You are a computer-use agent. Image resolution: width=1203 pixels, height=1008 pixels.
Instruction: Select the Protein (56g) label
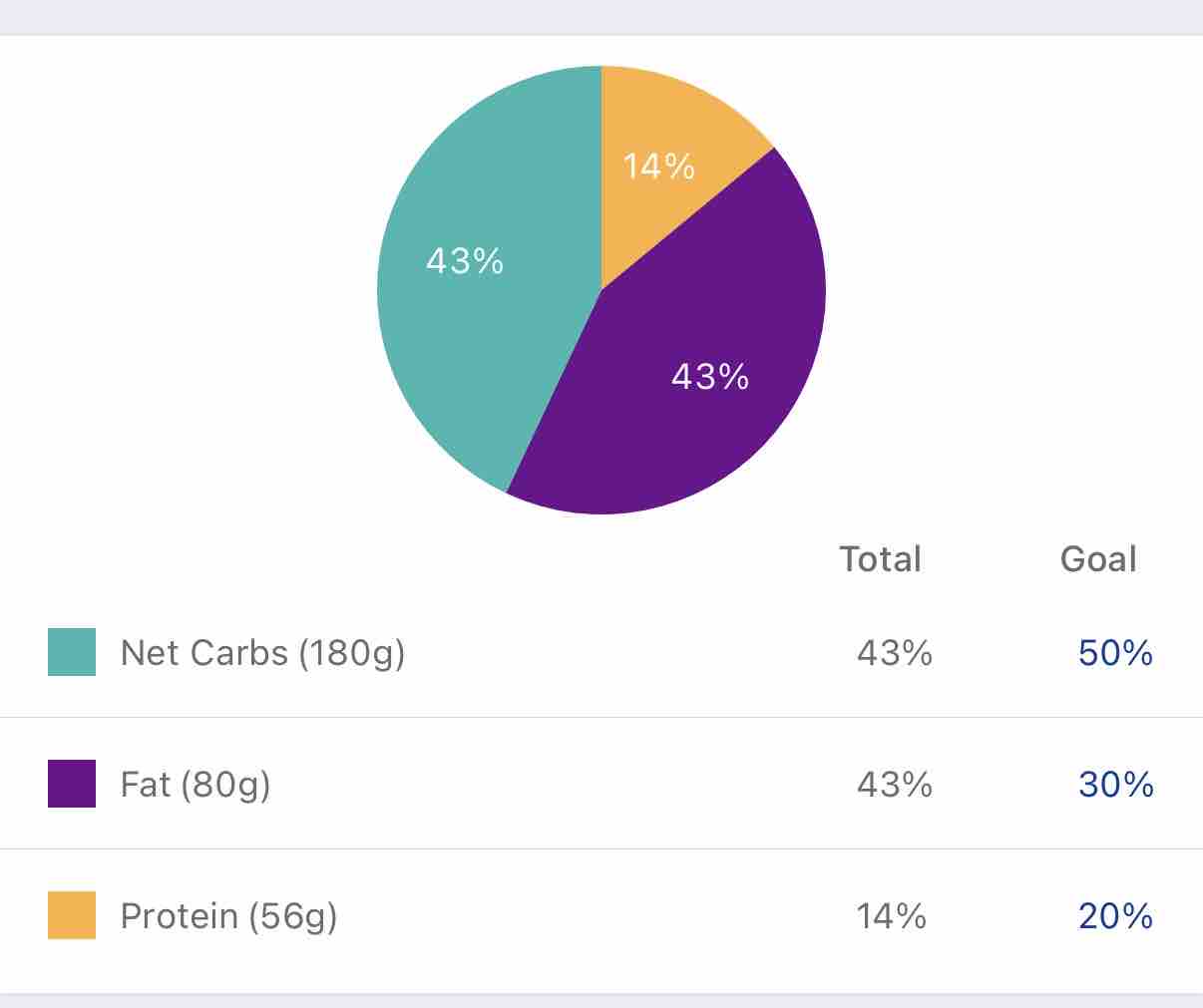click(228, 916)
